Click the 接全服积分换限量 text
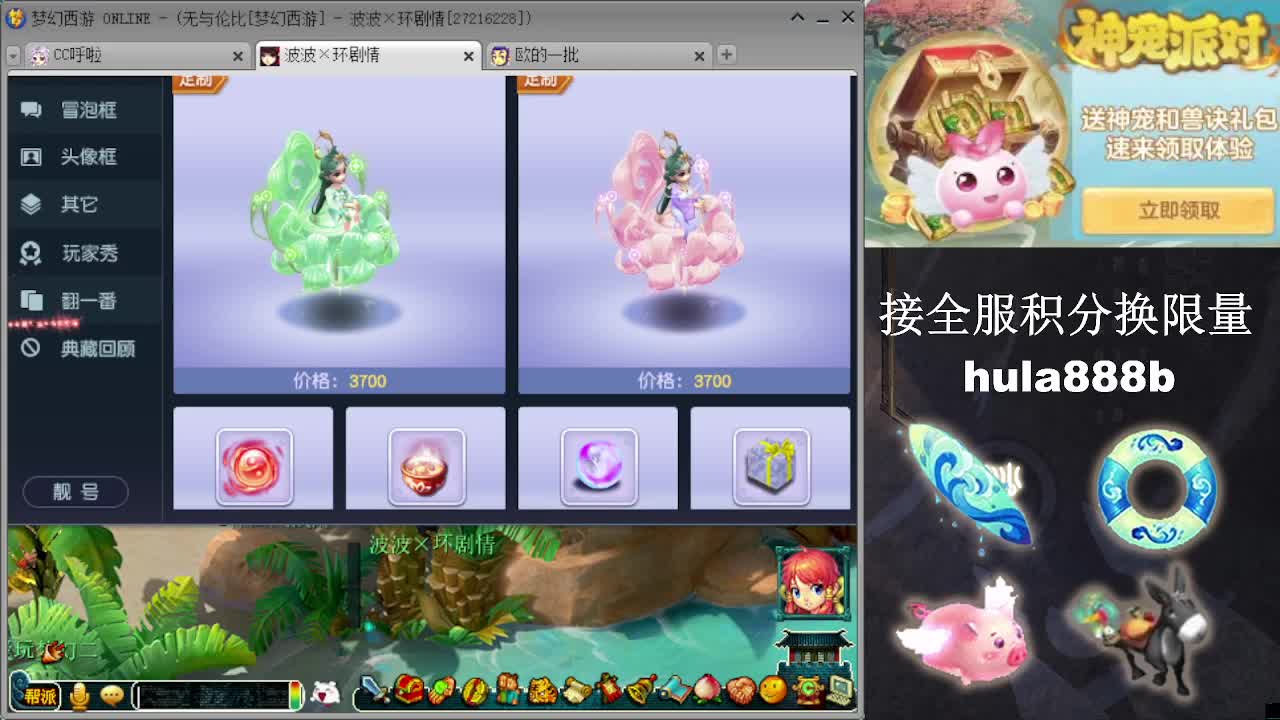This screenshot has height=720, width=1280. pyautogui.click(x=1066, y=315)
